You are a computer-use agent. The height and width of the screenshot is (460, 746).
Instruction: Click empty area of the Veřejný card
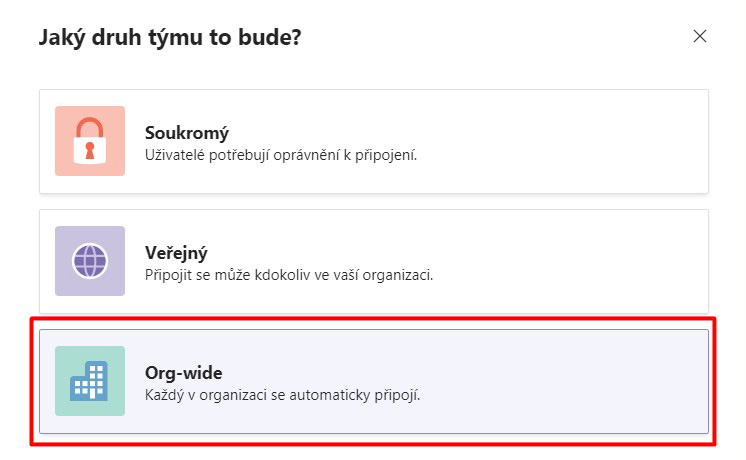(571, 261)
